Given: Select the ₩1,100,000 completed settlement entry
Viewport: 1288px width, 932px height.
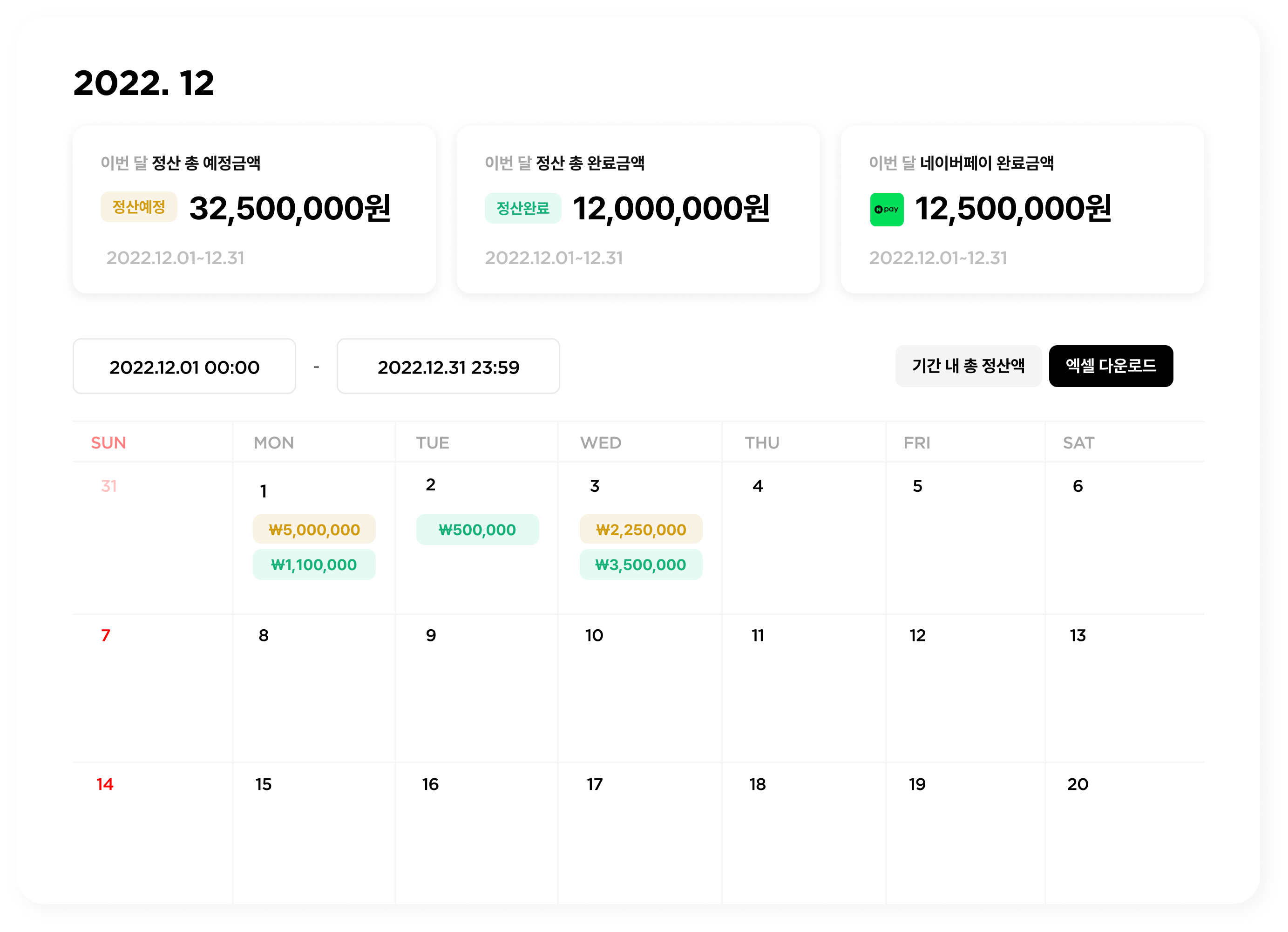Looking at the screenshot, I should [314, 565].
